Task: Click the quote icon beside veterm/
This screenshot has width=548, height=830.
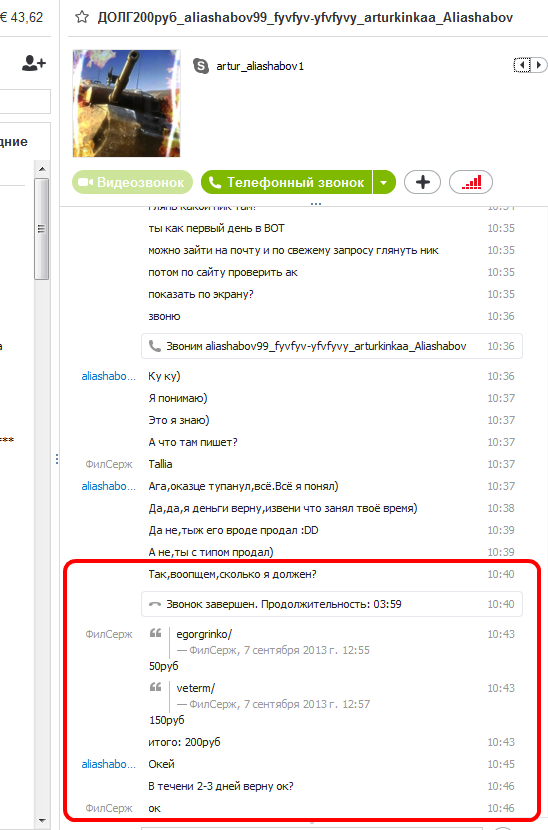Action: point(155,687)
